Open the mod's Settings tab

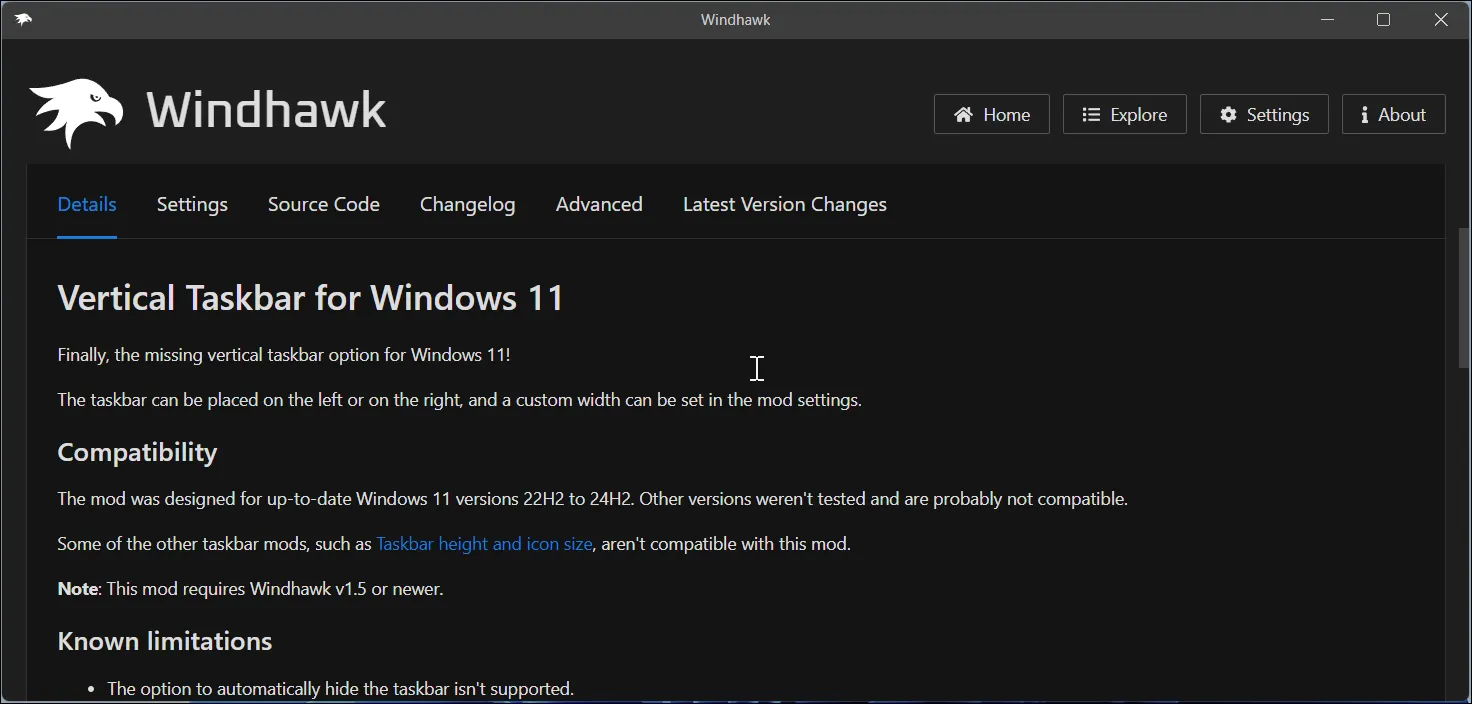point(192,204)
